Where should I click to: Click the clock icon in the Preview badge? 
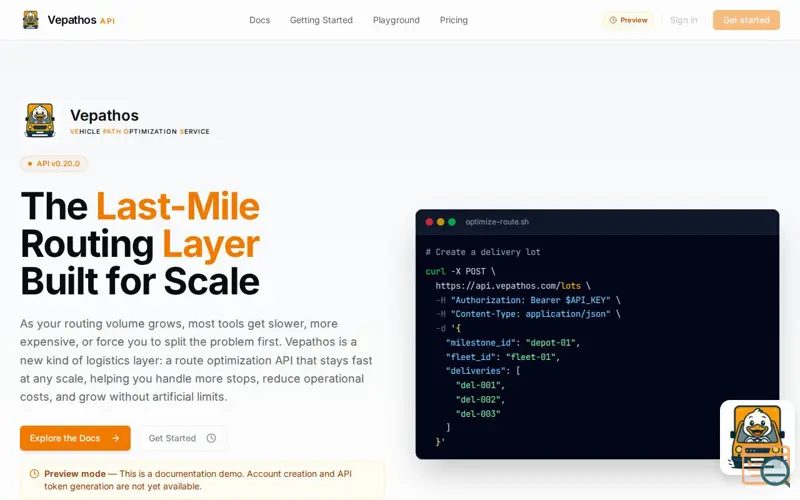(x=613, y=20)
